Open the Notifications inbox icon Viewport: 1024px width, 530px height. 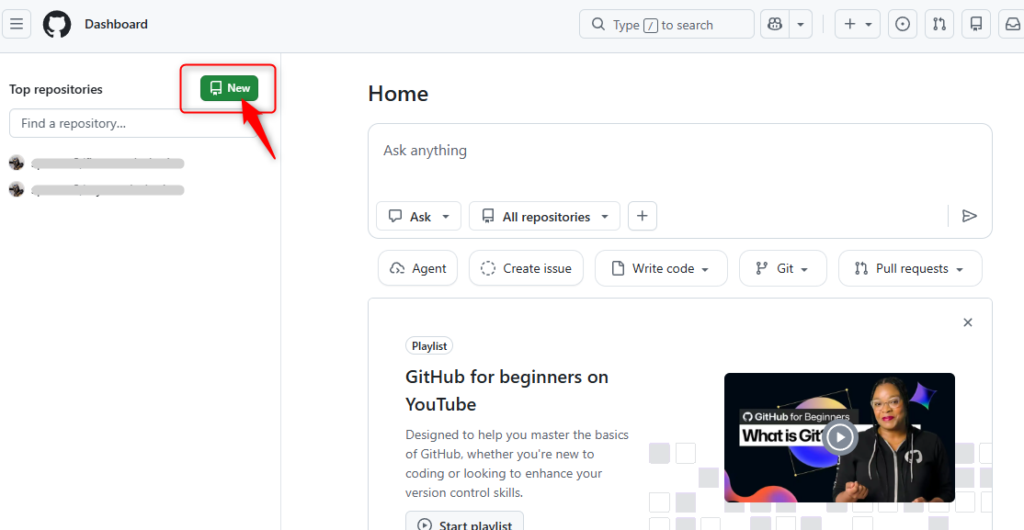coord(1011,24)
